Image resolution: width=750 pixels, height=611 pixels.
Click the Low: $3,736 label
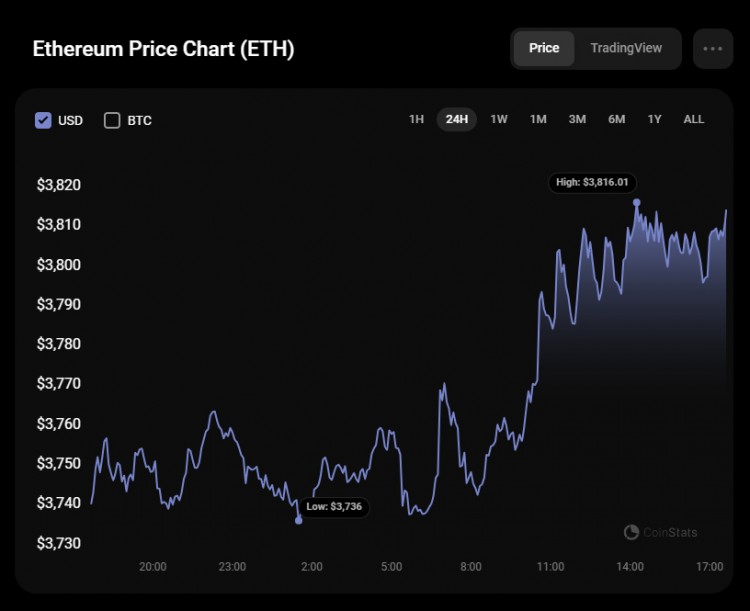click(x=334, y=507)
